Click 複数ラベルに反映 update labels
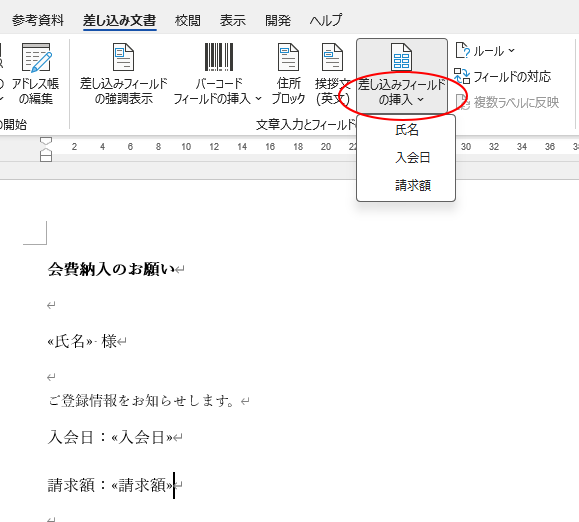The height and width of the screenshot is (522, 579). [507, 102]
